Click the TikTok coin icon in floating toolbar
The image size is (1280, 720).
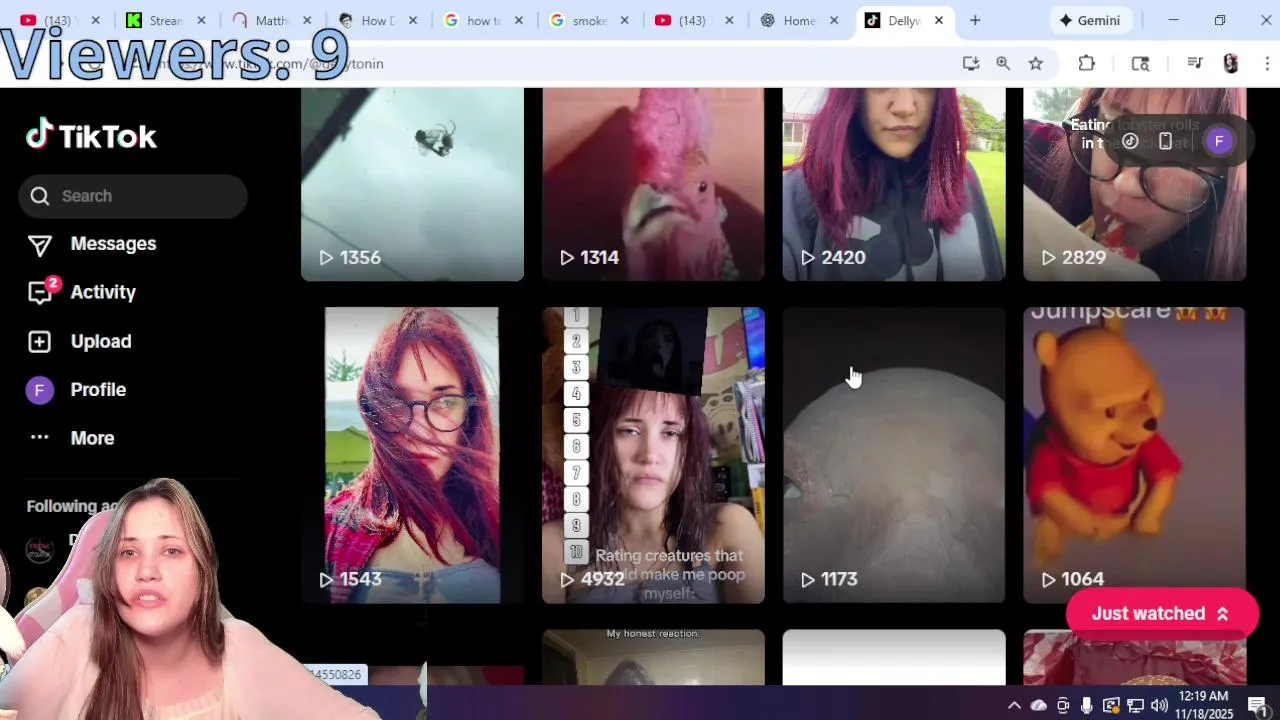[1130, 141]
